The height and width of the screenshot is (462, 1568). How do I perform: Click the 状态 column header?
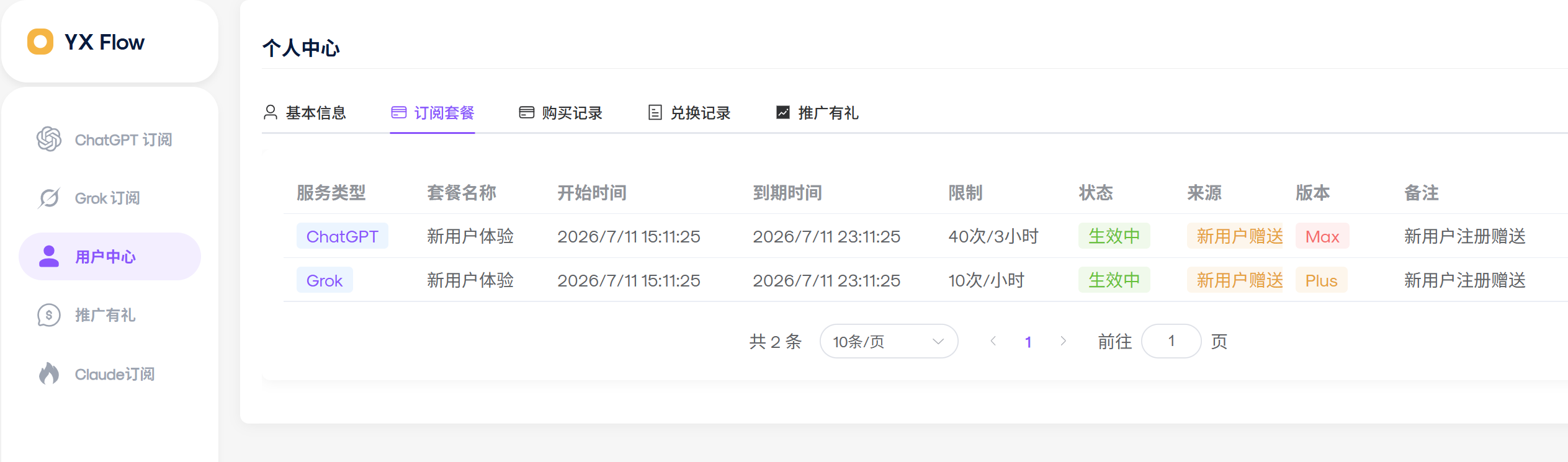(1096, 193)
